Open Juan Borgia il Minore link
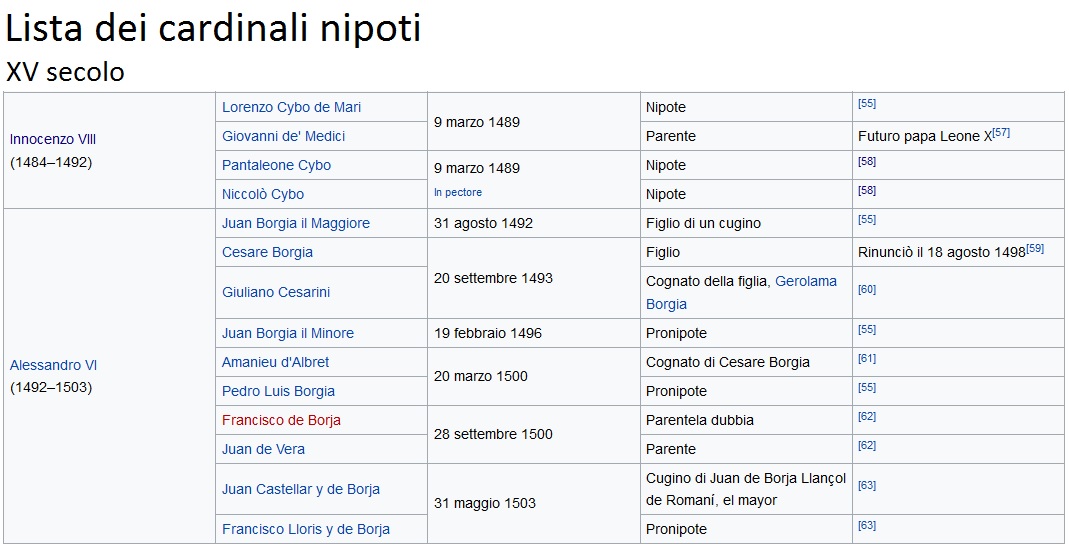The height and width of the screenshot is (549, 1069). click(288, 333)
